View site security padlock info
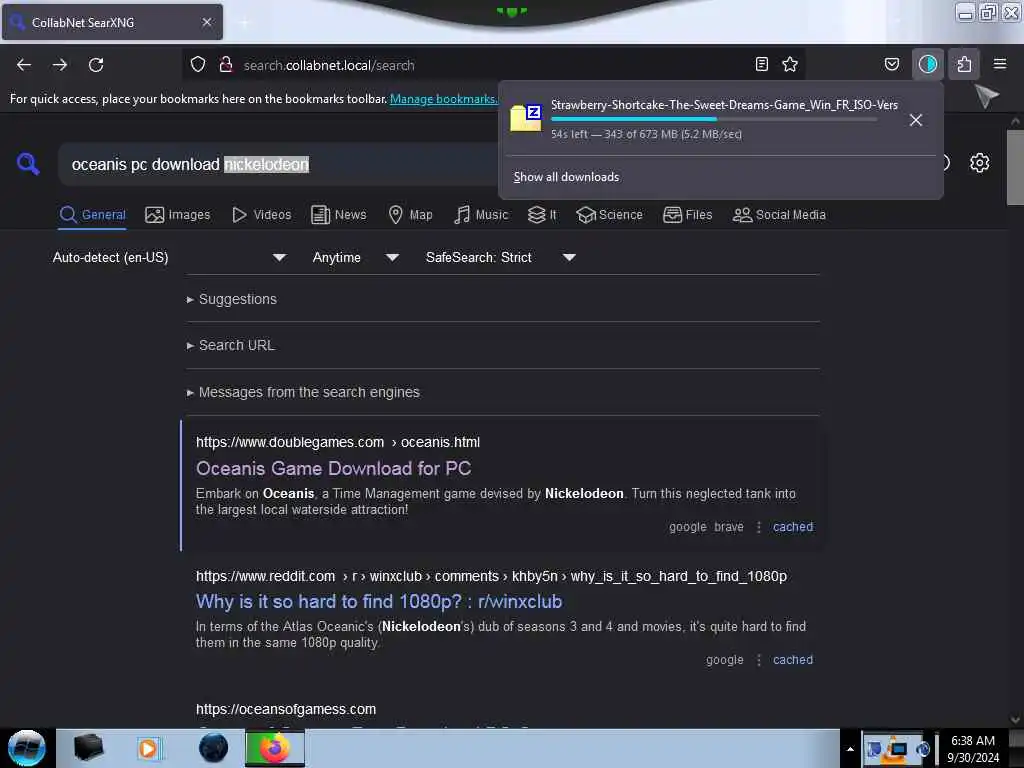 pyautogui.click(x=226, y=65)
